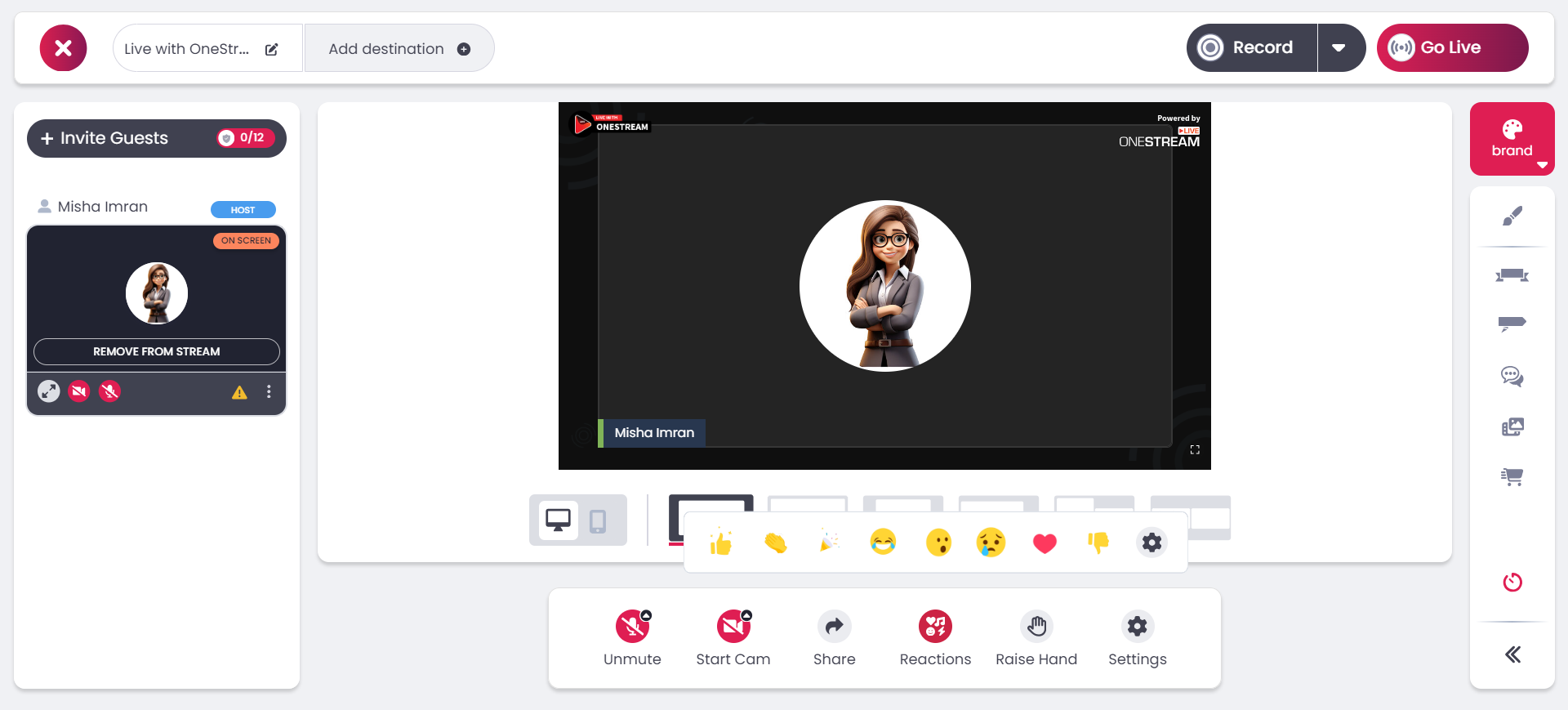Collapse the right sidebar with double chevron
The height and width of the screenshot is (710, 1568).
pos(1512,654)
